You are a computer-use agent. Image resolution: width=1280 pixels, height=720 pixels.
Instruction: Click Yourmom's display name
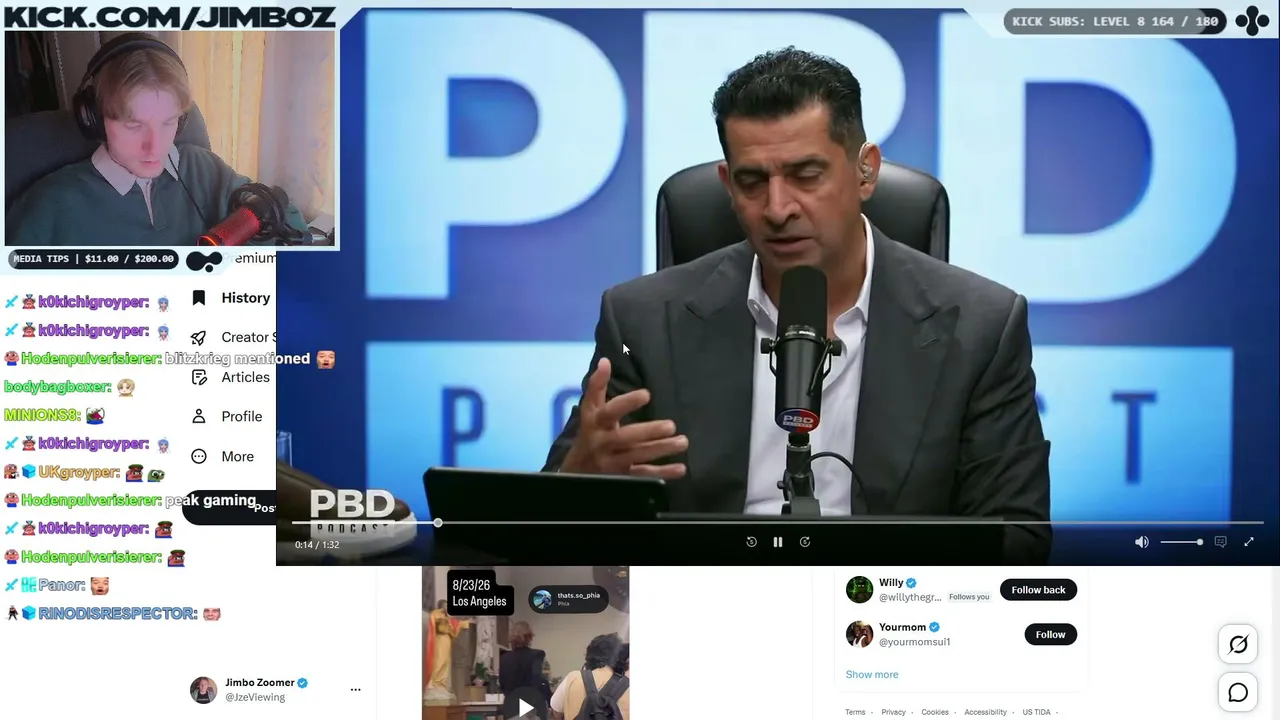902,627
